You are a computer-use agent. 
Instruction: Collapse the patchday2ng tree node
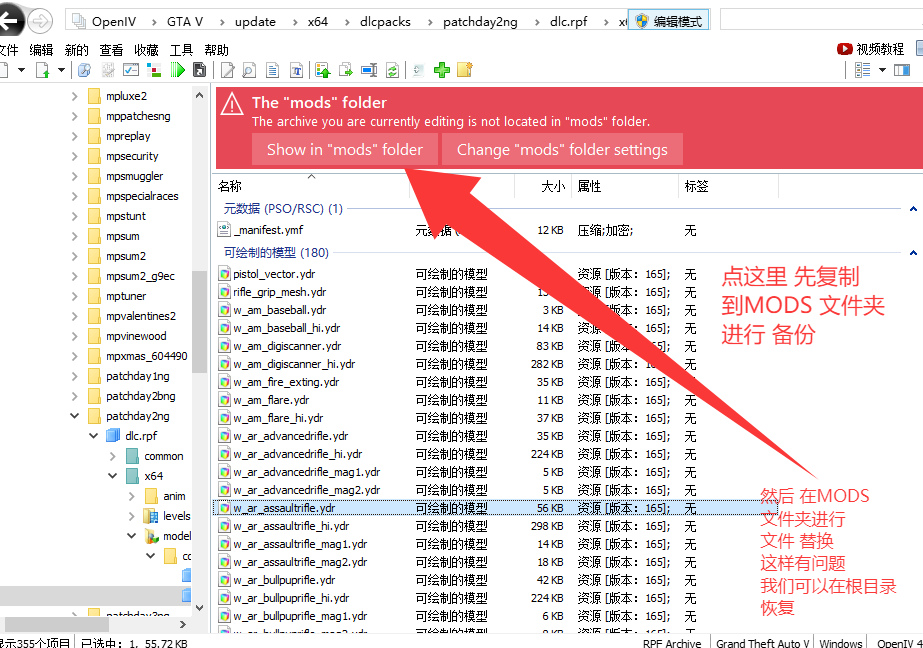coord(75,416)
